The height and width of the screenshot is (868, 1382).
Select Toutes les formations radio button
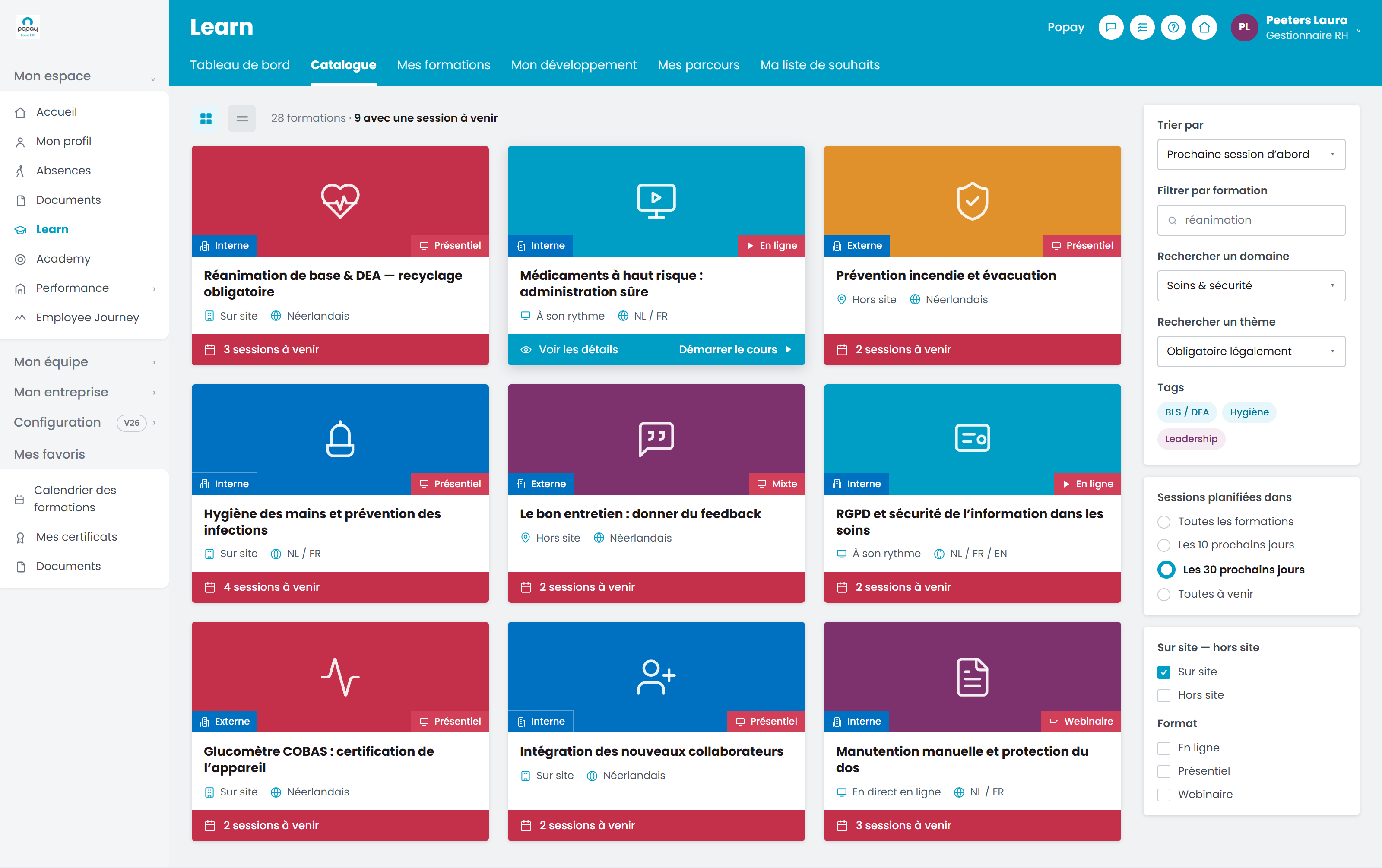pyautogui.click(x=1163, y=522)
